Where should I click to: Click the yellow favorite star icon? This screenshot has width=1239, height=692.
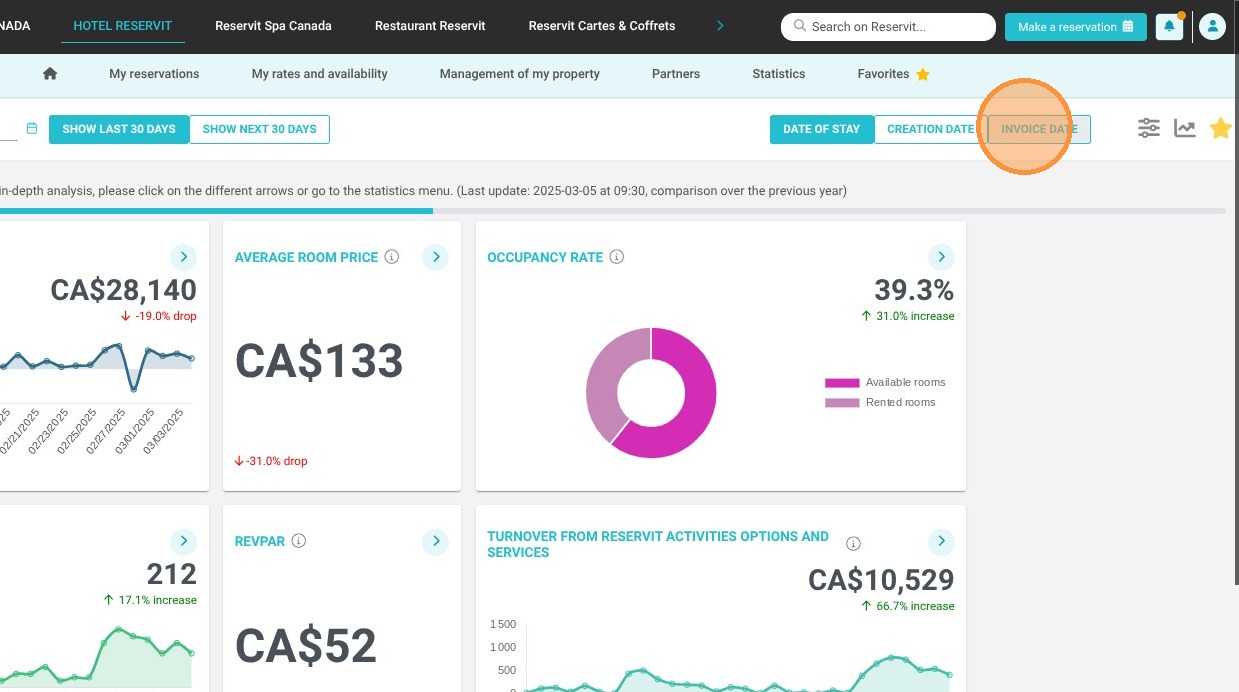point(1220,128)
